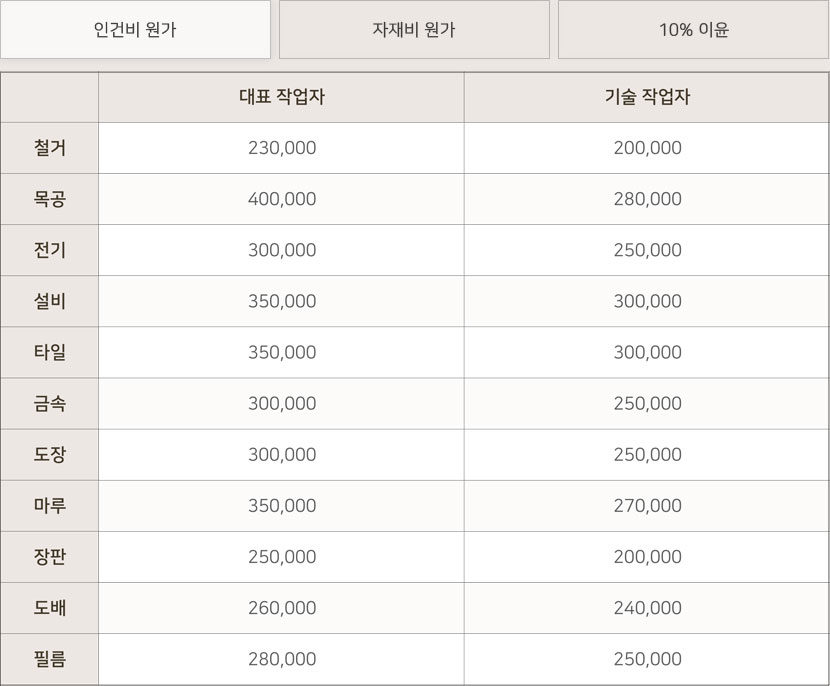Viewport: 830px width, 686px height.
Task: Select the 장판 row label
Action: (50, 557)
